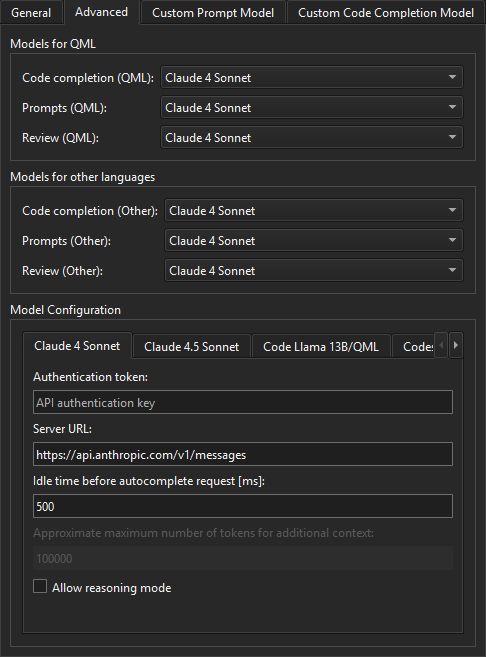Viewport: 486px width, 657px height.
Task: Click the Review (Other): label
Action: [62, 271]
